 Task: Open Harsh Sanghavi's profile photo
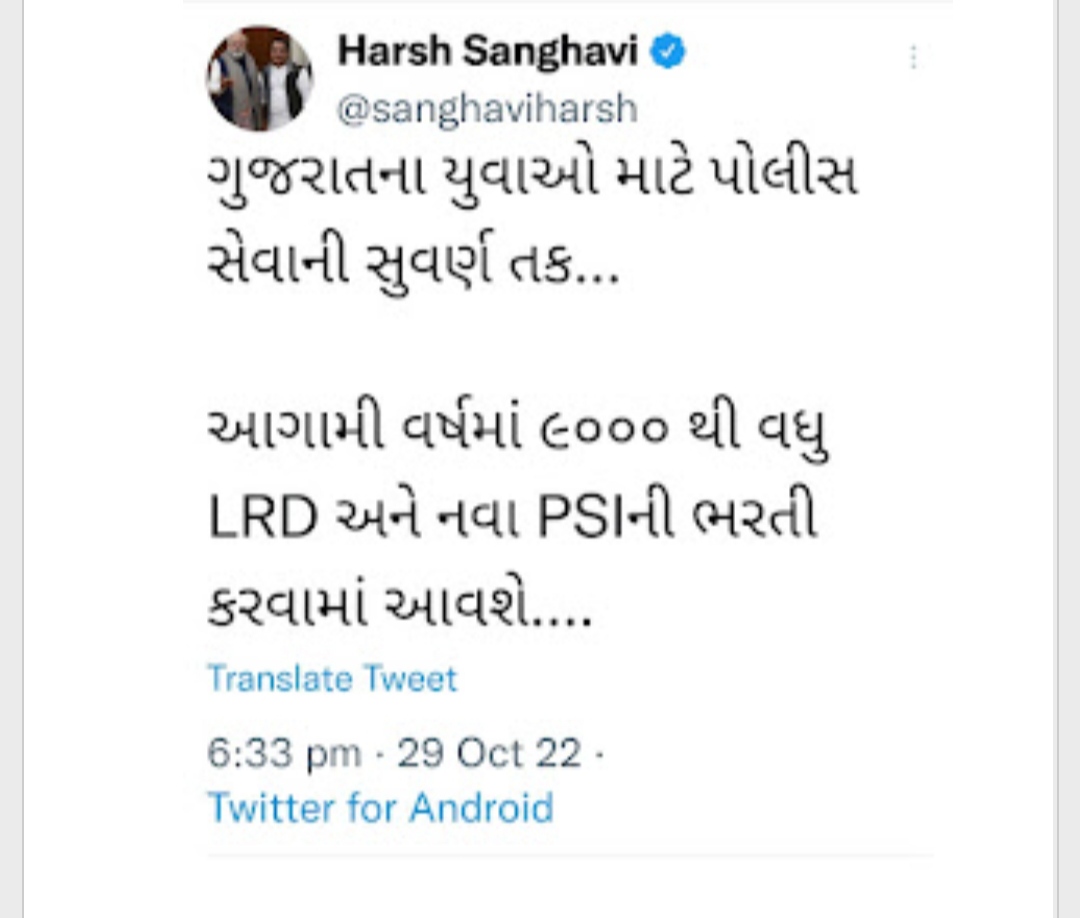tap(260, 79)
